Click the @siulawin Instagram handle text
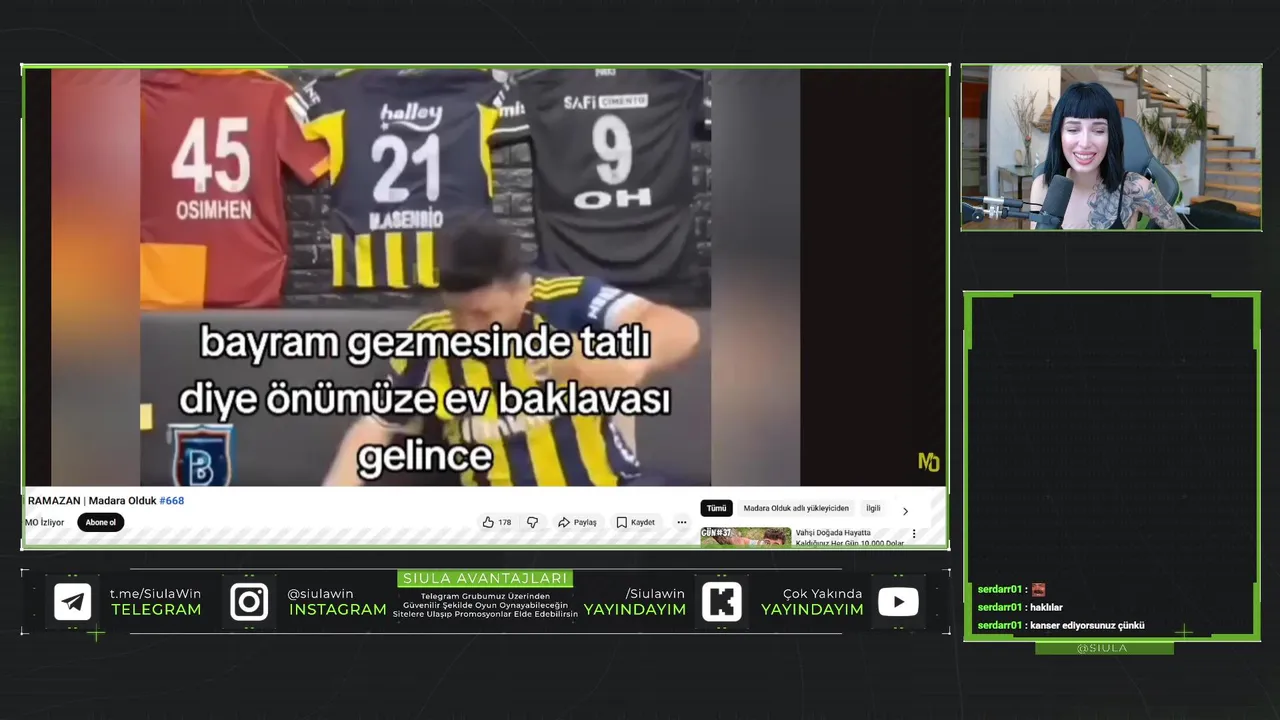 click(x=320, y=594)
